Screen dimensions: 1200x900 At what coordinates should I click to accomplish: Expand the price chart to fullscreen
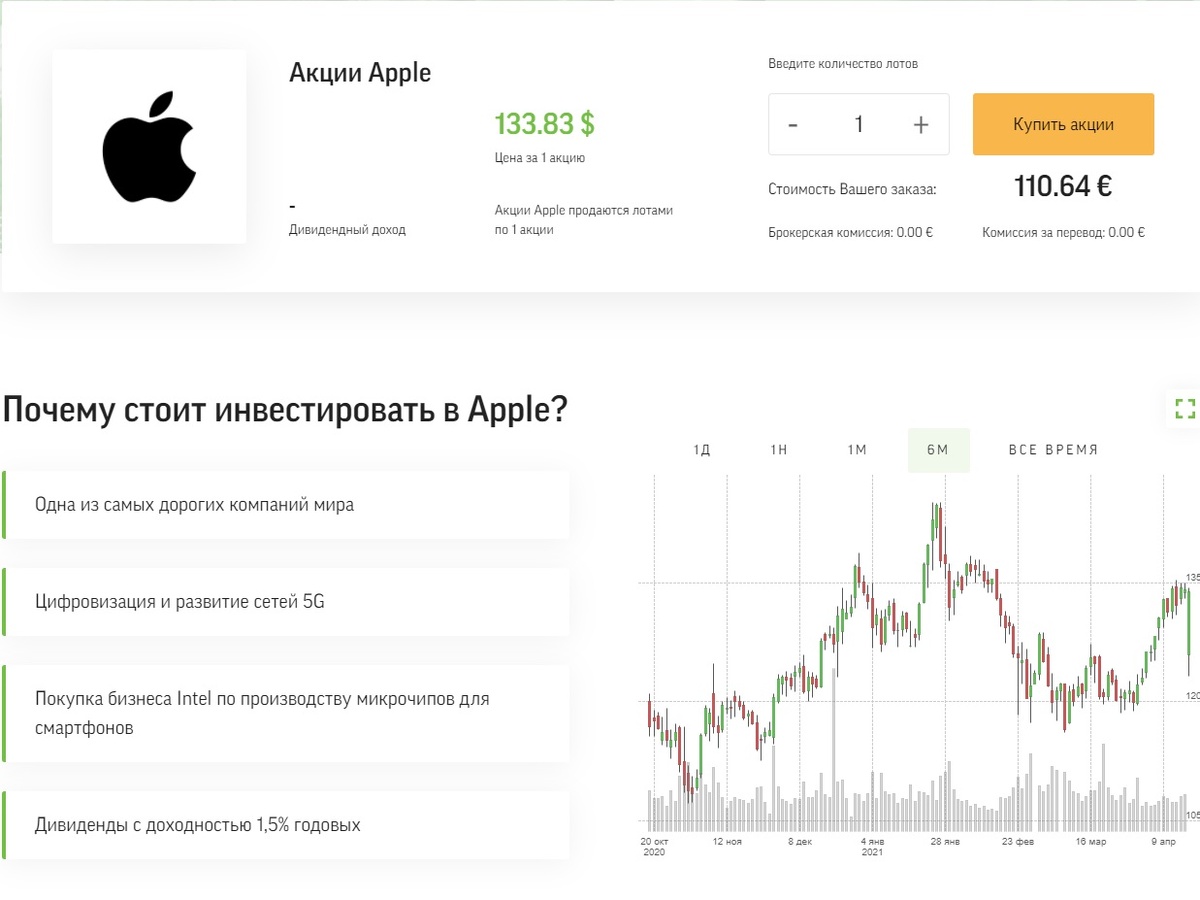coord(1185,409)
